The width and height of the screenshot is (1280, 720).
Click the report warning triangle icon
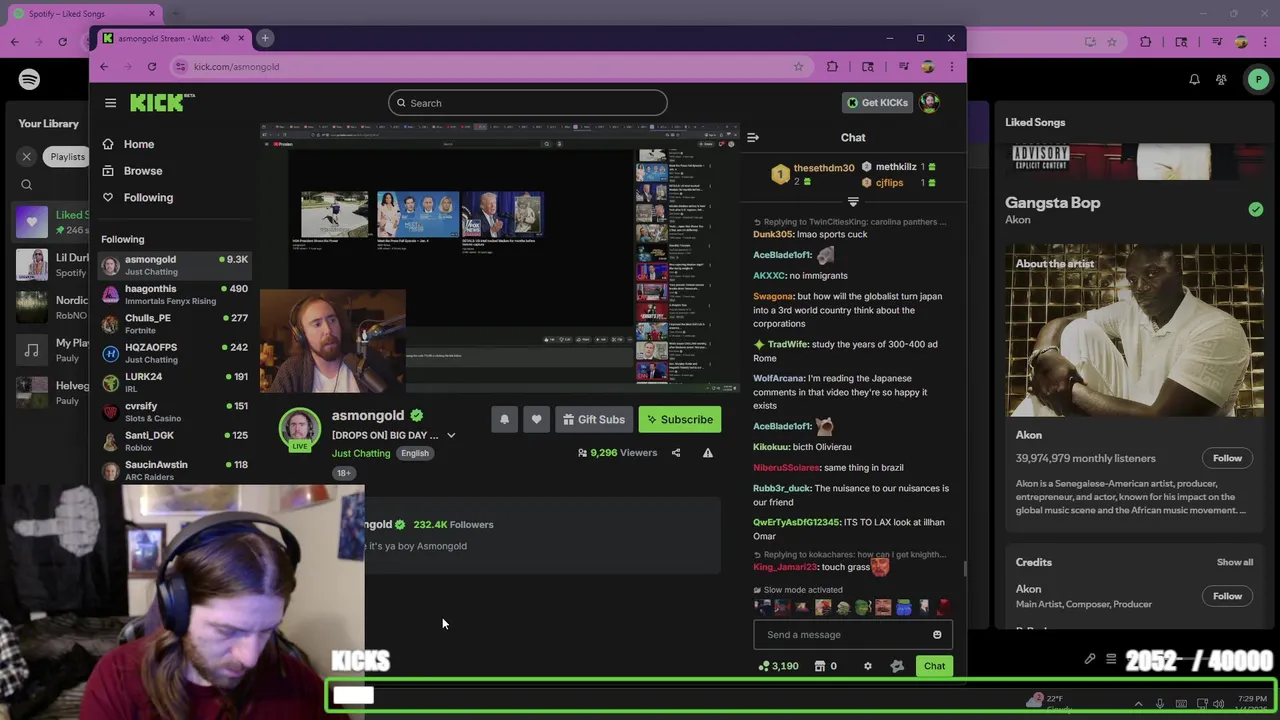(708, 453)
